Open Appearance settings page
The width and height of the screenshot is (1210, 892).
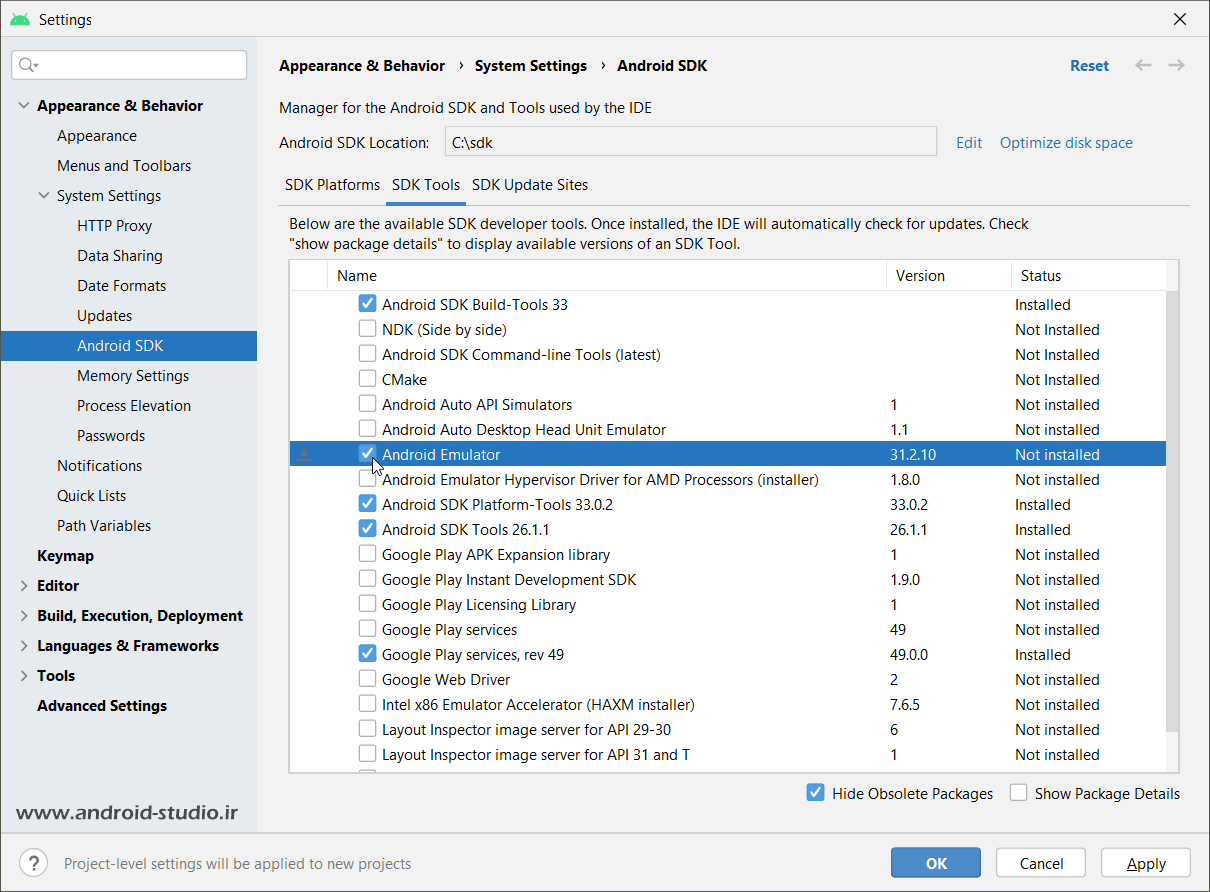coord(97,136)
